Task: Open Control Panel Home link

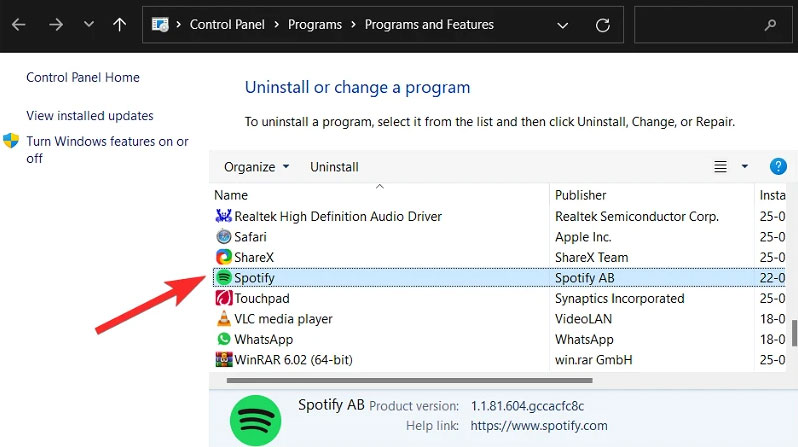Action: [x=83, y=77]
